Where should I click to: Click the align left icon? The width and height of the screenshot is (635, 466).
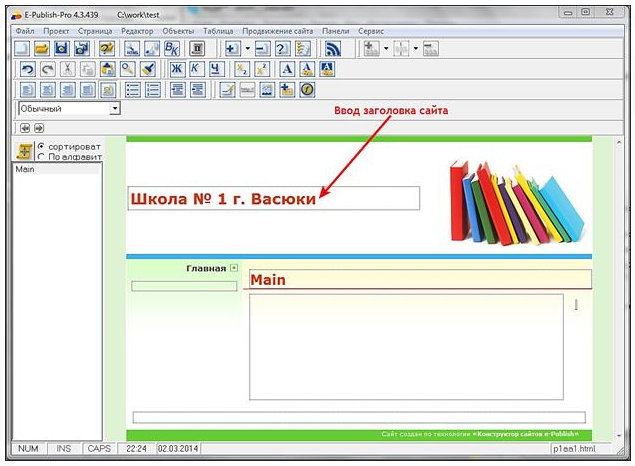pyautogui.click(x=27, y=90)
